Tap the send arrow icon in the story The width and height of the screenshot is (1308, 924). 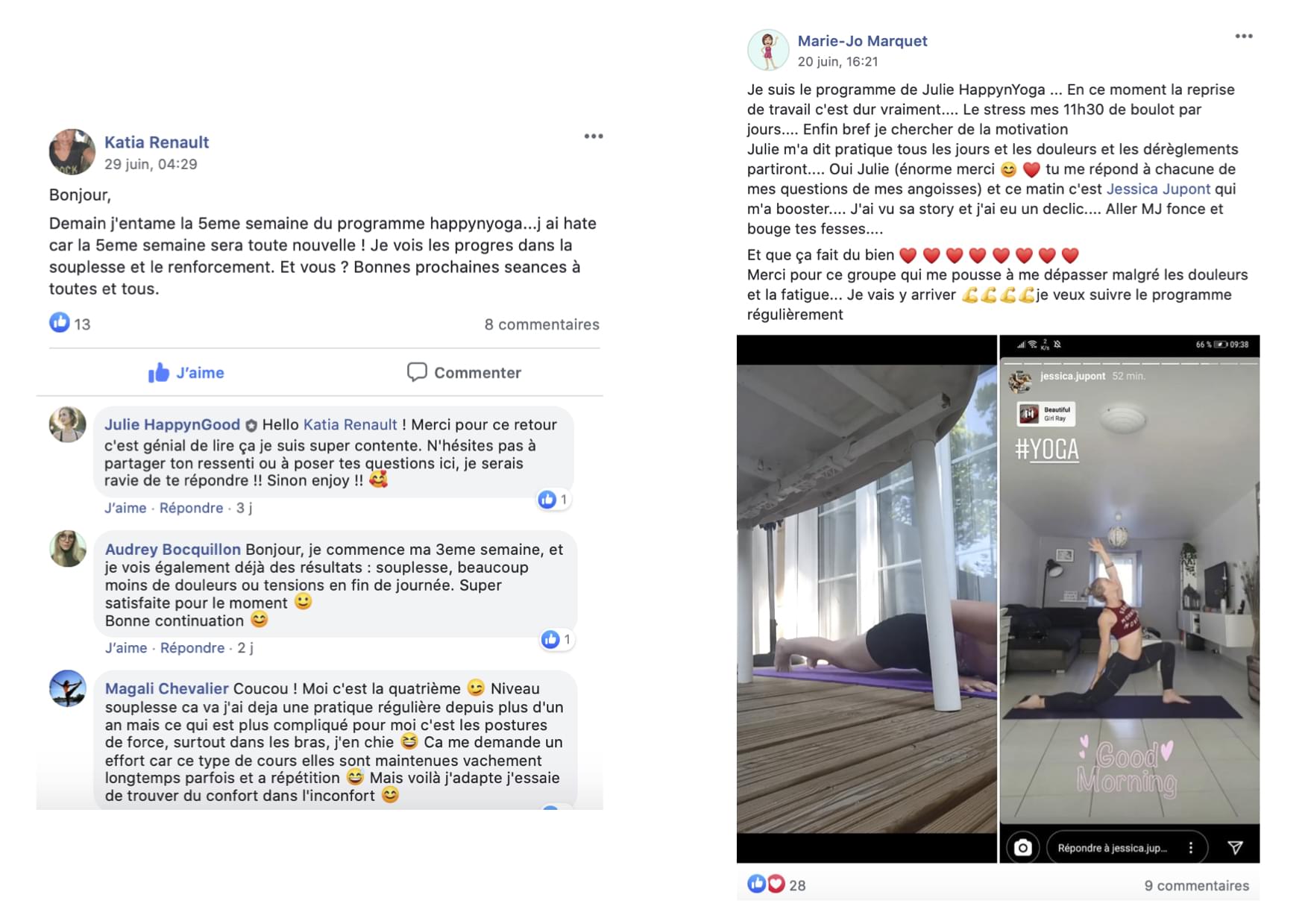tap(1235, 847)
